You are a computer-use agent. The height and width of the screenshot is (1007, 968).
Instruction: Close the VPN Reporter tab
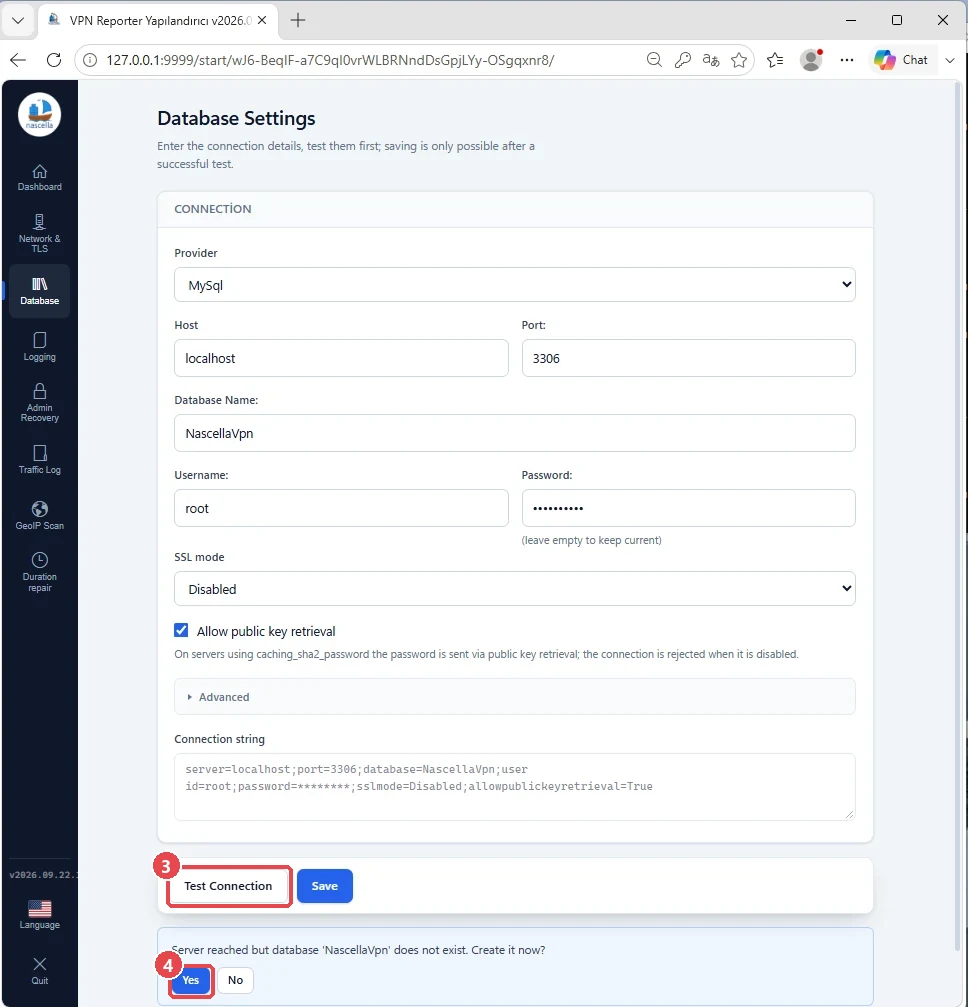click(262, 21)
